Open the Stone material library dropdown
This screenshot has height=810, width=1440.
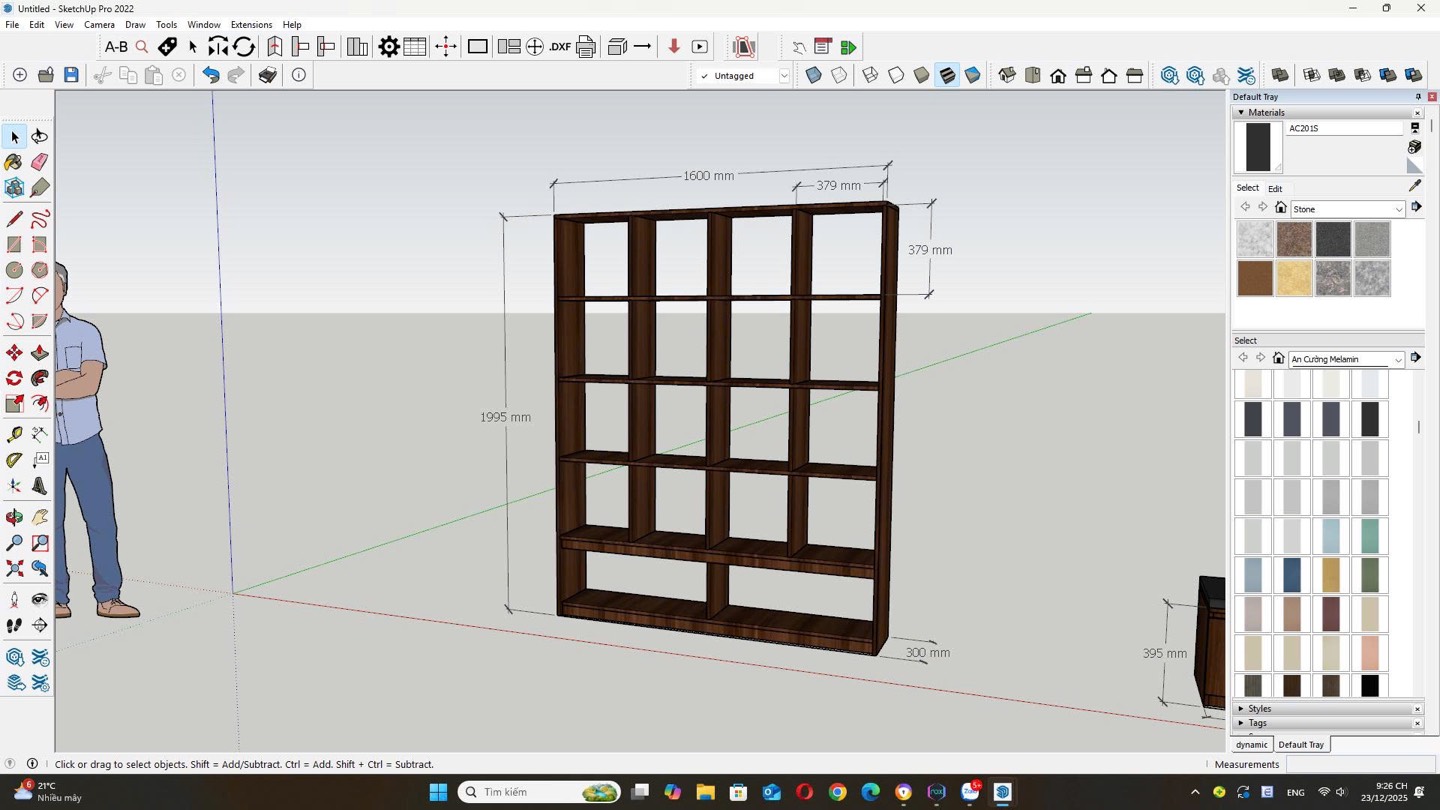(1348, 209)
